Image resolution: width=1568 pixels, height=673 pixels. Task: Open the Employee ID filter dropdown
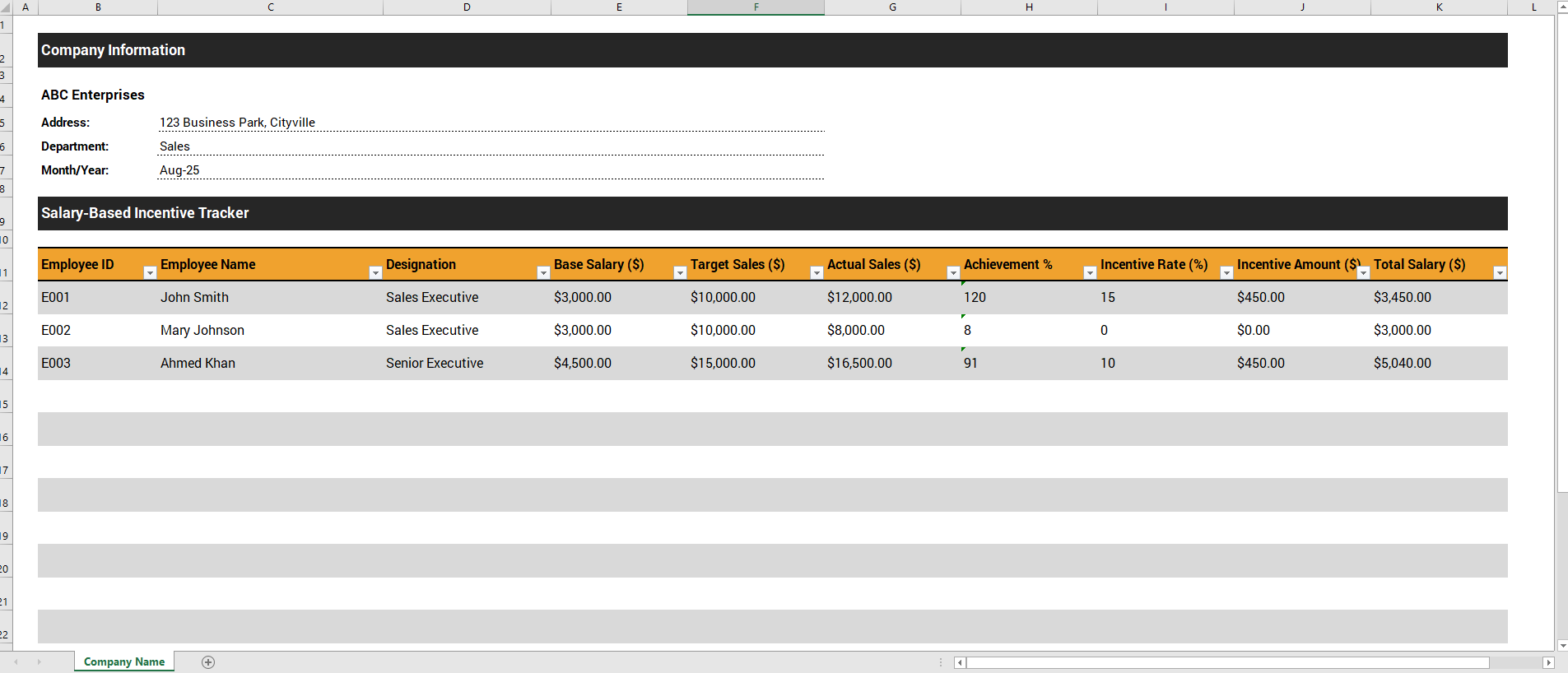150,272
